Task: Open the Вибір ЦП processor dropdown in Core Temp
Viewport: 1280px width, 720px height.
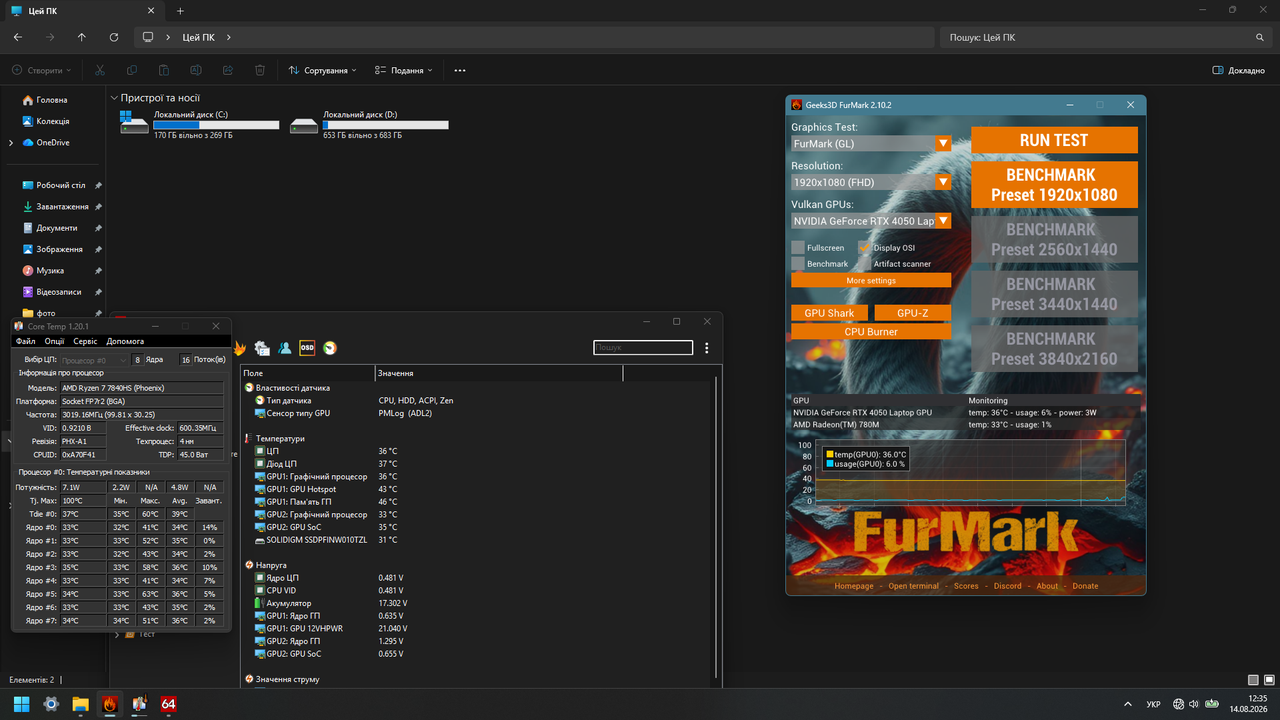Action: pyautogui.click(x=94, y=360)
